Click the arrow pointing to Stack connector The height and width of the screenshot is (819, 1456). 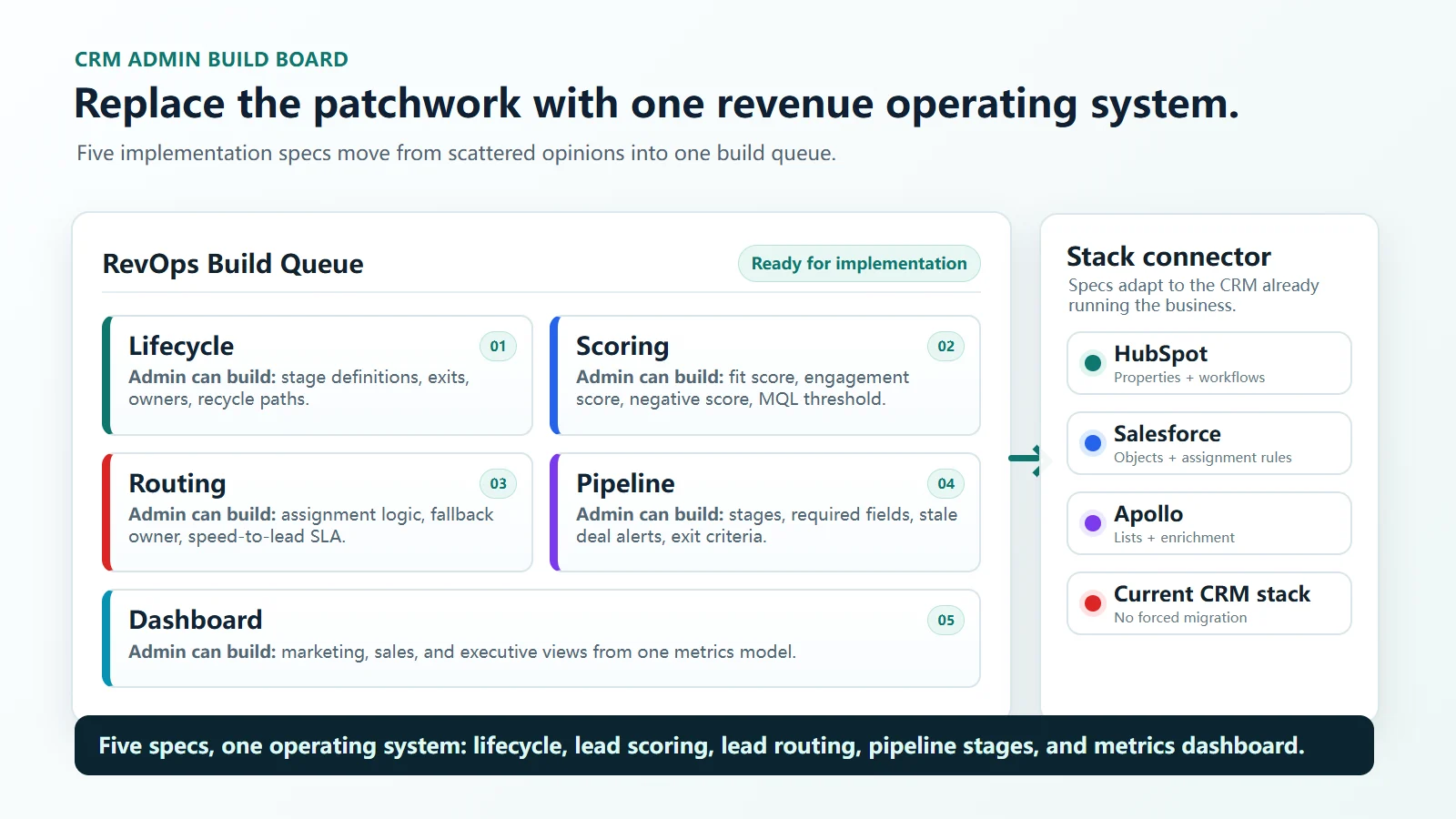pyautogui.click(x=1025, y=460)
